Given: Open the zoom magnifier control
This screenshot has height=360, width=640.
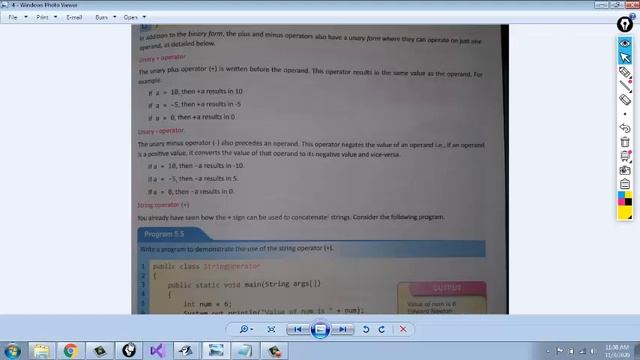Looking at the screenshot, I should click(246, 329).
